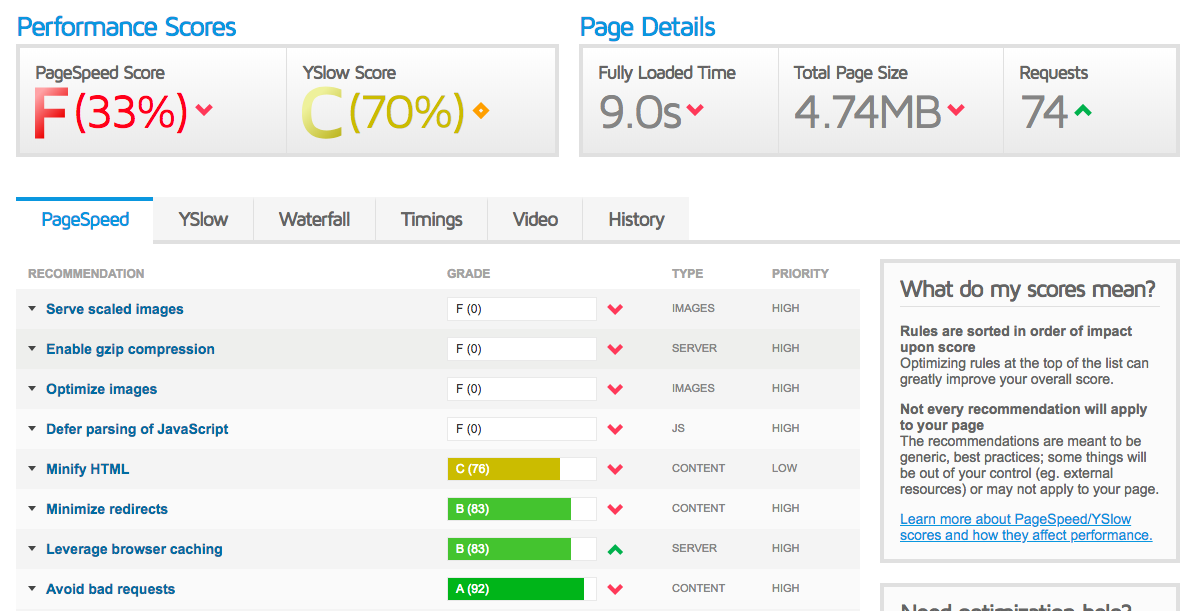
Task: Expand the Serve scaled images triangle
Action: (x=32, y=309)
